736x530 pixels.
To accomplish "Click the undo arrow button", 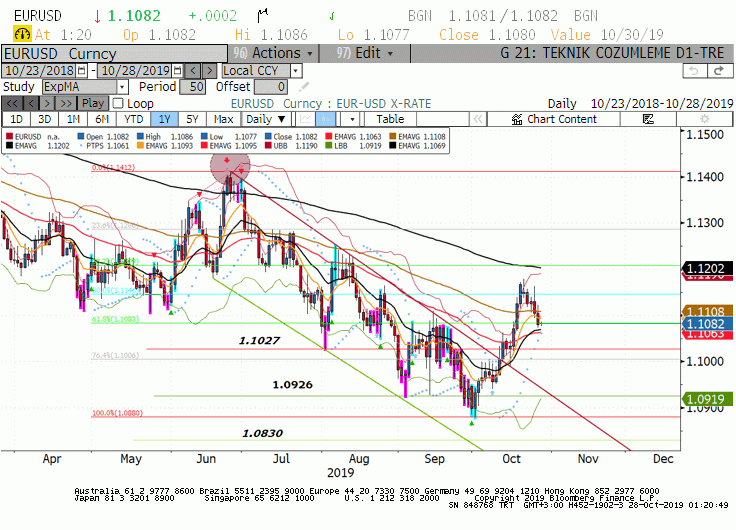I will [695, 71].
